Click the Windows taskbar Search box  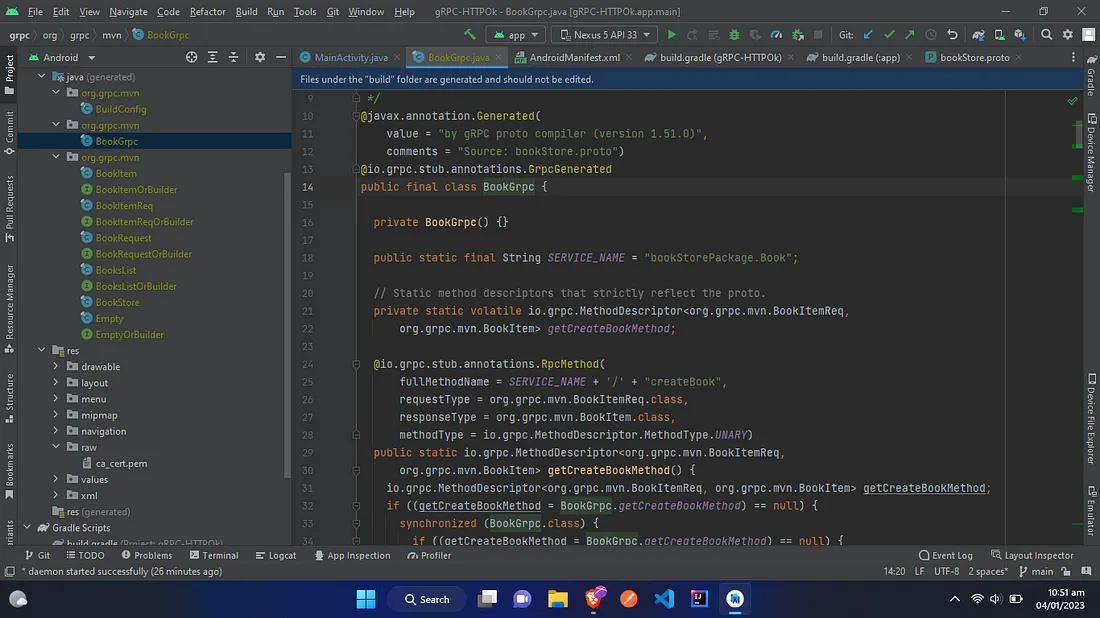(x=427, y=599)
